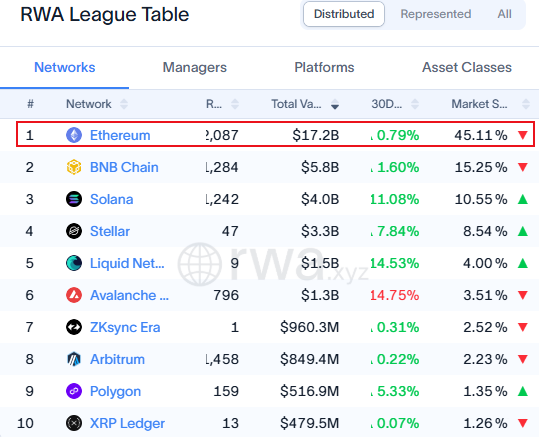
Task: Click the Arbitrum logo icon
Action: (x=74, y=359)
